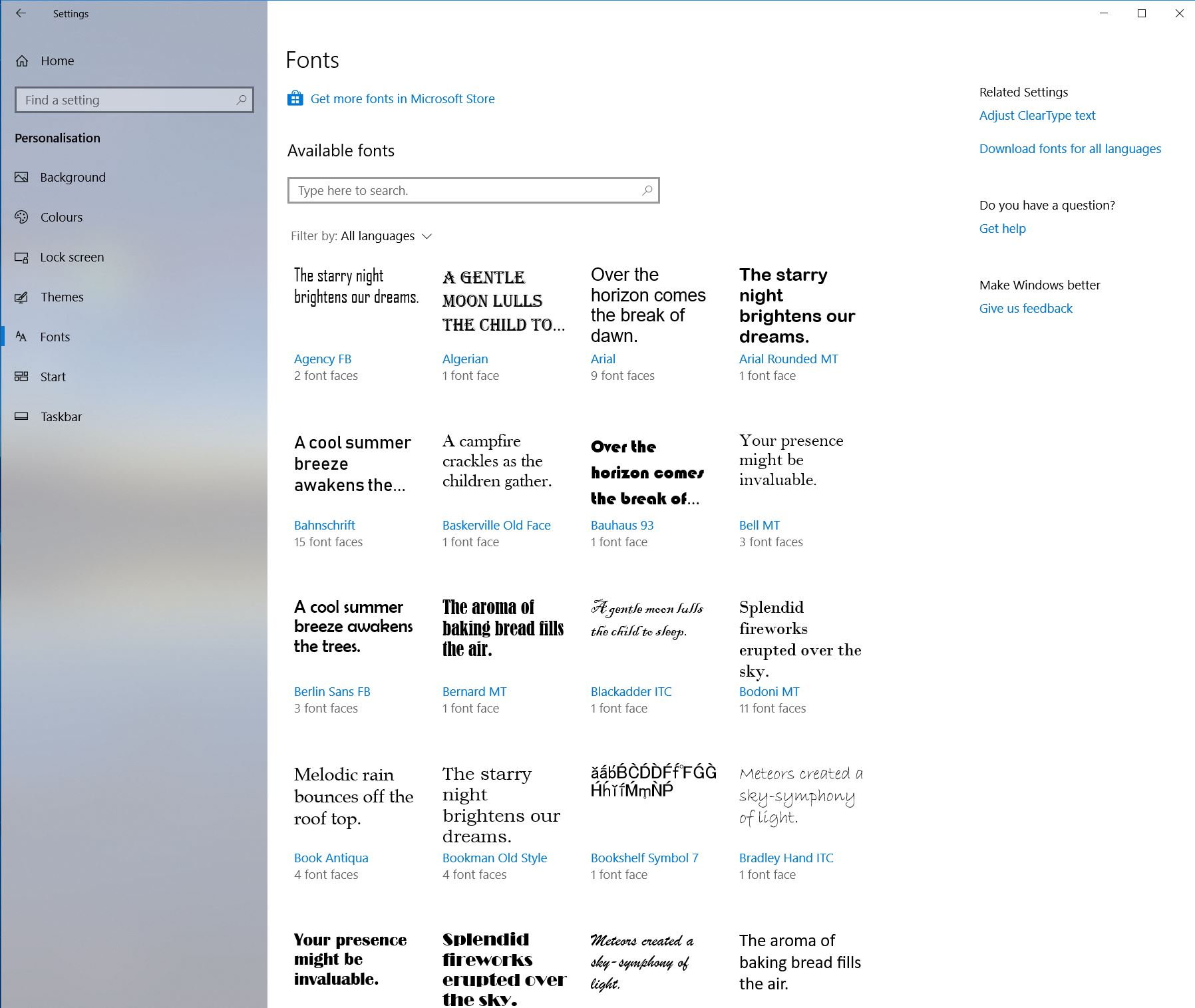Open Taskbar settings page
1195x1008 pixels.
[61, 417]
